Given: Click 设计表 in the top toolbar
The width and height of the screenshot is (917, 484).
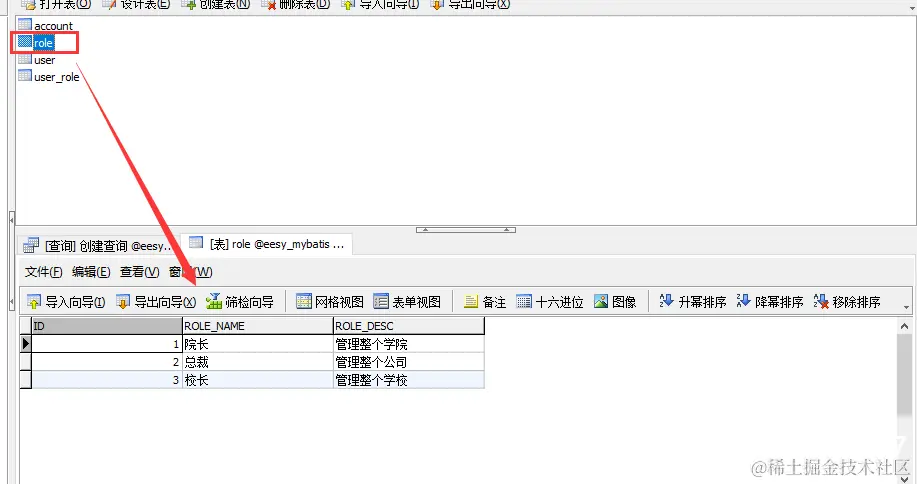Looking at the screenshot, I should (x=136, y=5).
